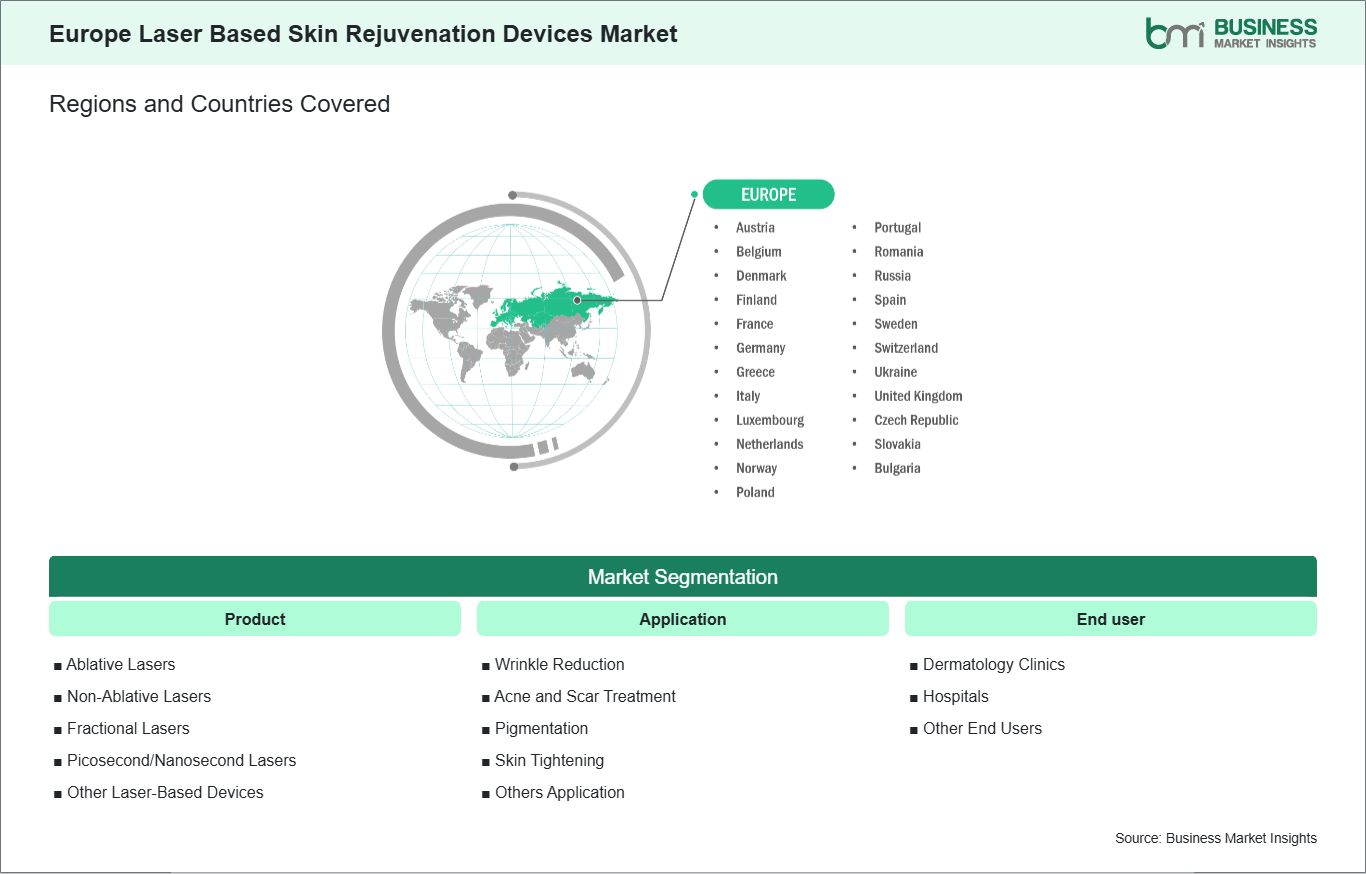Click Greece in the country list
This screenshot has height=874, width=1366.
coord(755,372)
